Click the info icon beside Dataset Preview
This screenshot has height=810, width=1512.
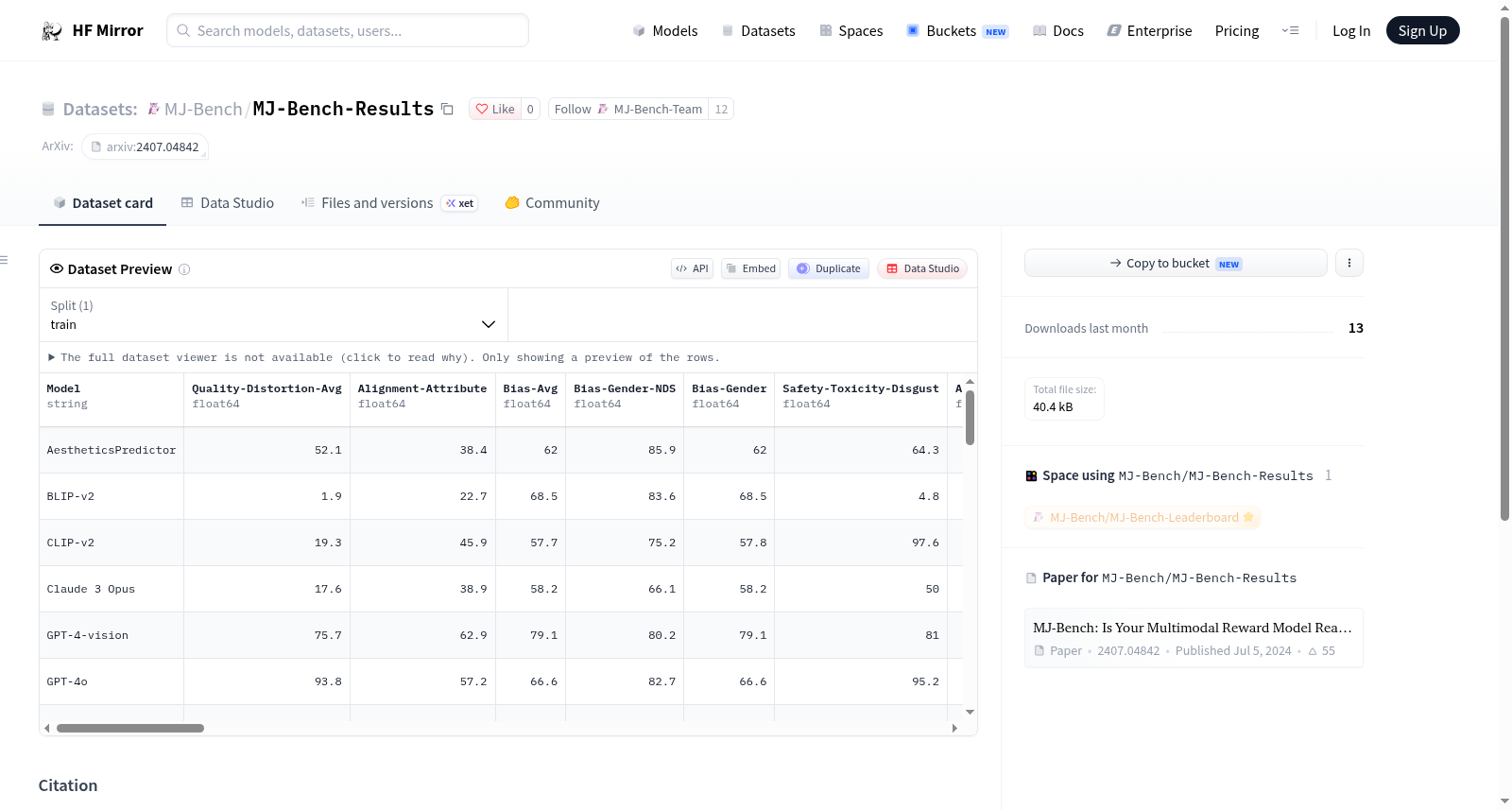click(184, 269)
